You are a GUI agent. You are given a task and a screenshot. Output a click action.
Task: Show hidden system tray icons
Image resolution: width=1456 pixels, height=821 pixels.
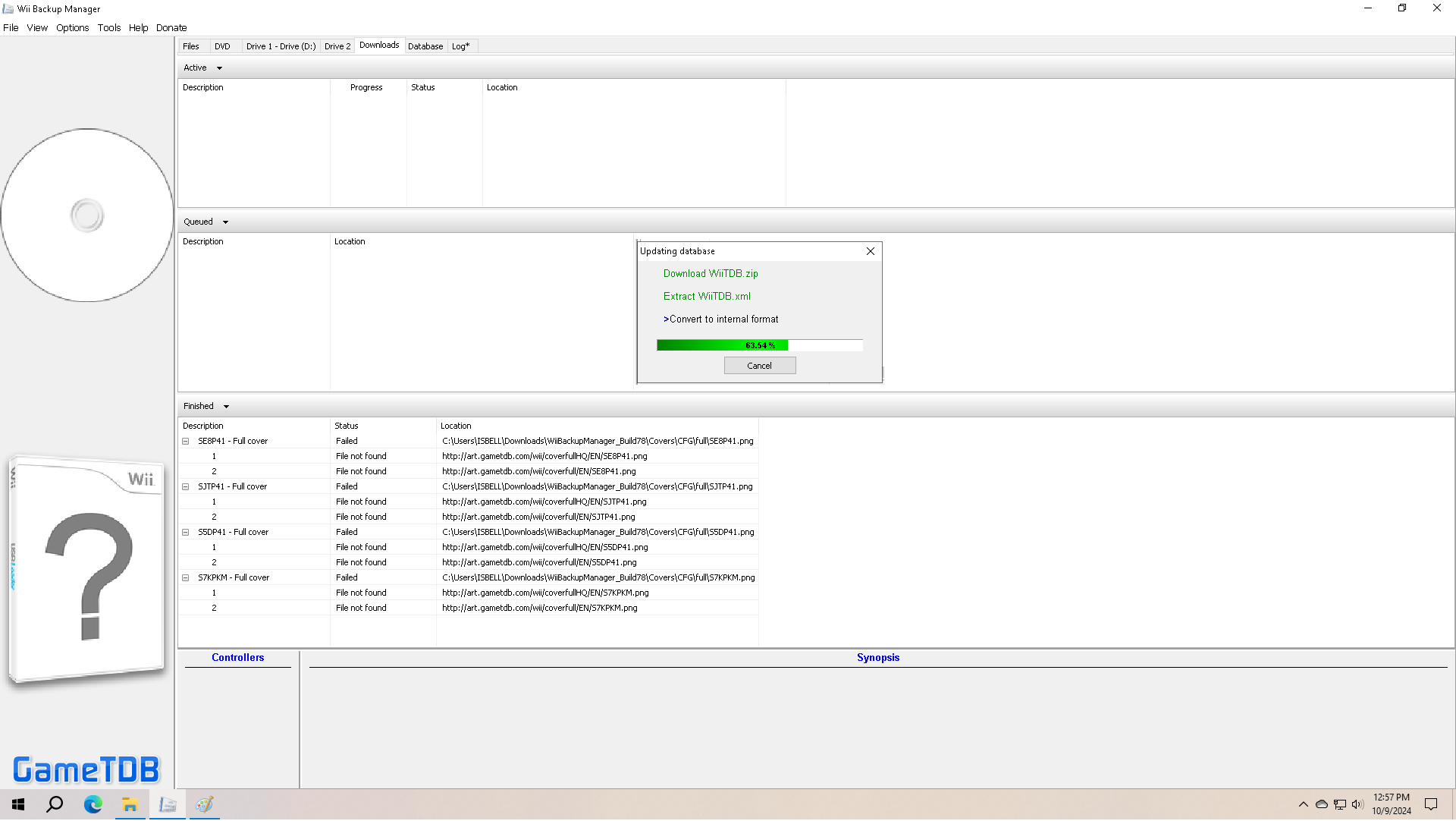[x=1303, y=805]
